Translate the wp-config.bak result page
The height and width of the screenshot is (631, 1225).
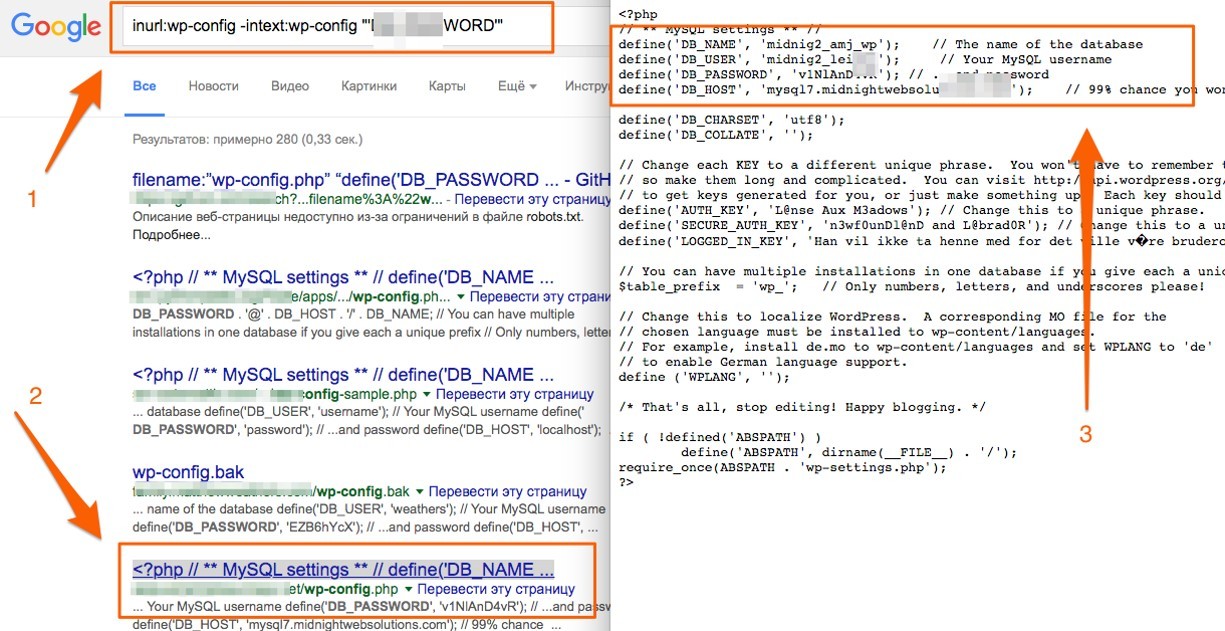pos(508,492)
